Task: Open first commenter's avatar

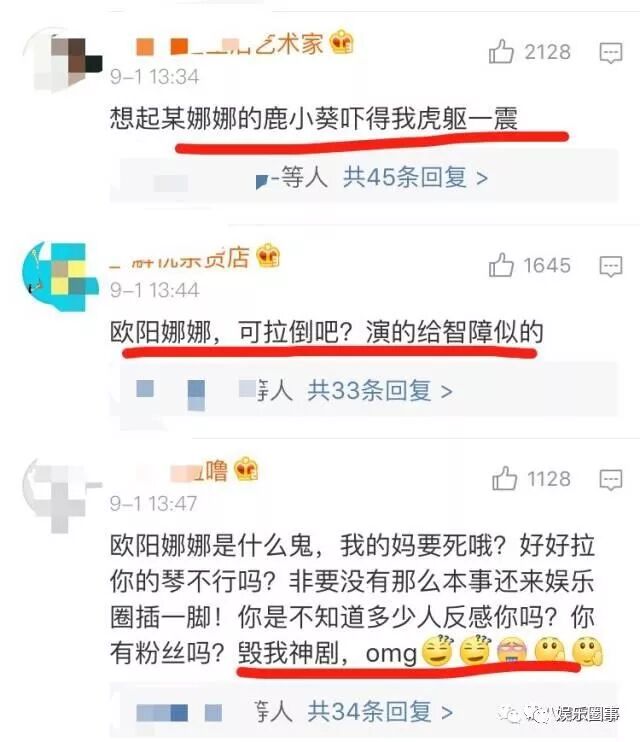Action: [x=62, y=62]
